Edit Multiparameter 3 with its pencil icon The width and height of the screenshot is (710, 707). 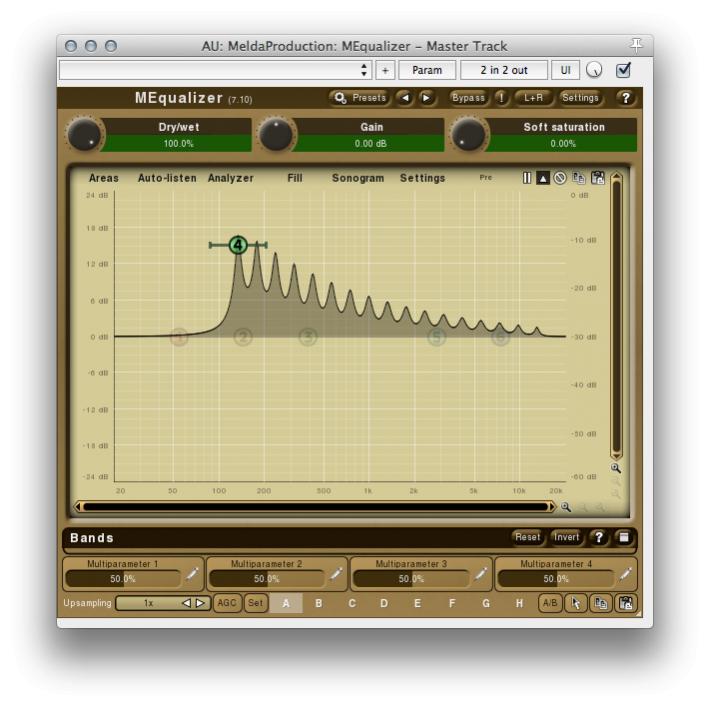[x=481, y=574]
